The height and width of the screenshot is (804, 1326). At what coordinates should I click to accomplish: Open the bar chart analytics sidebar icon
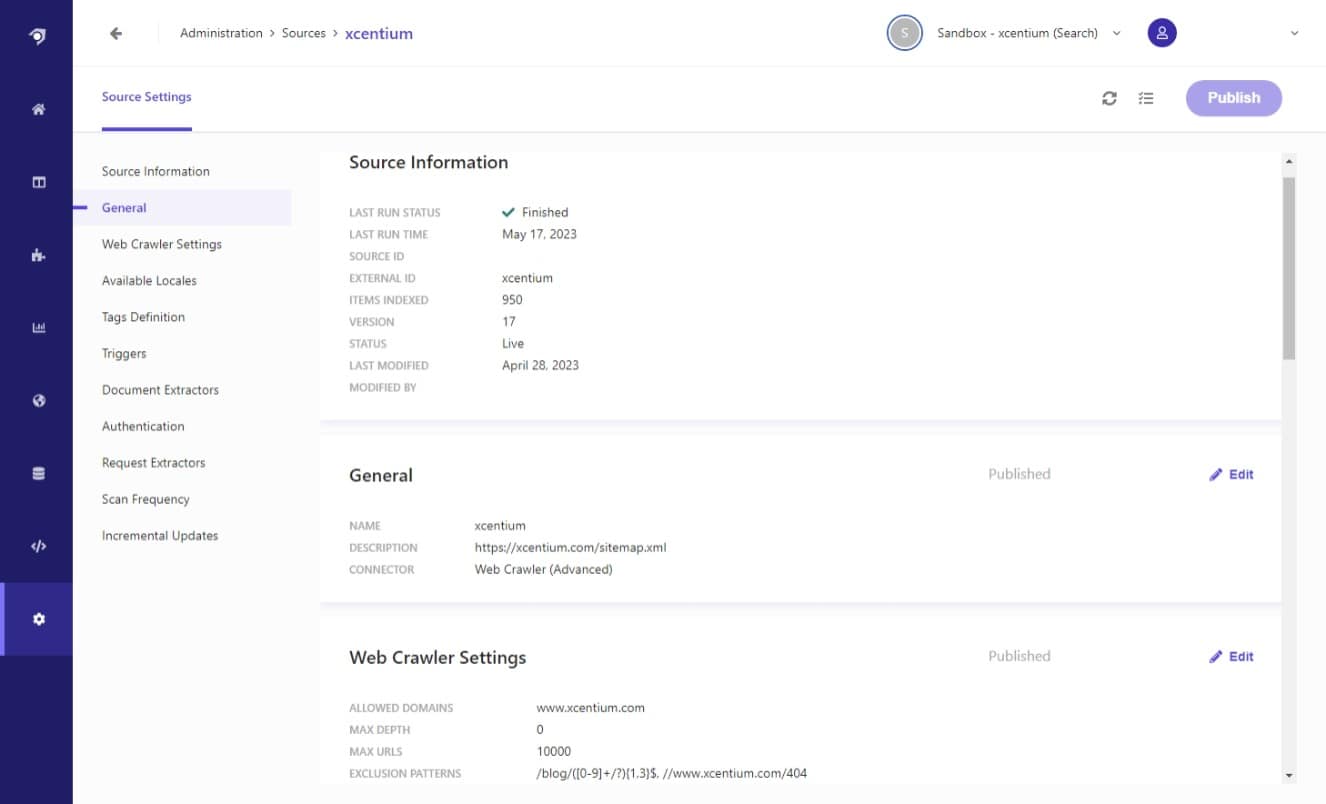38,328
